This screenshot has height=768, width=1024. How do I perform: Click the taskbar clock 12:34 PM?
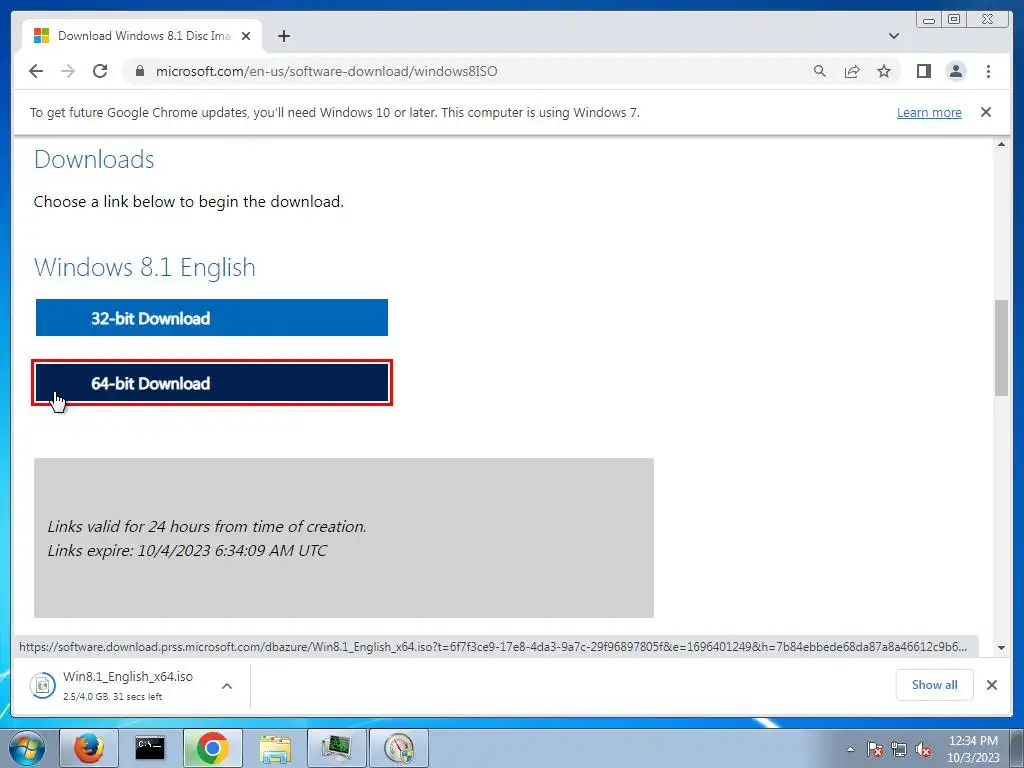[x=973, y=749]
